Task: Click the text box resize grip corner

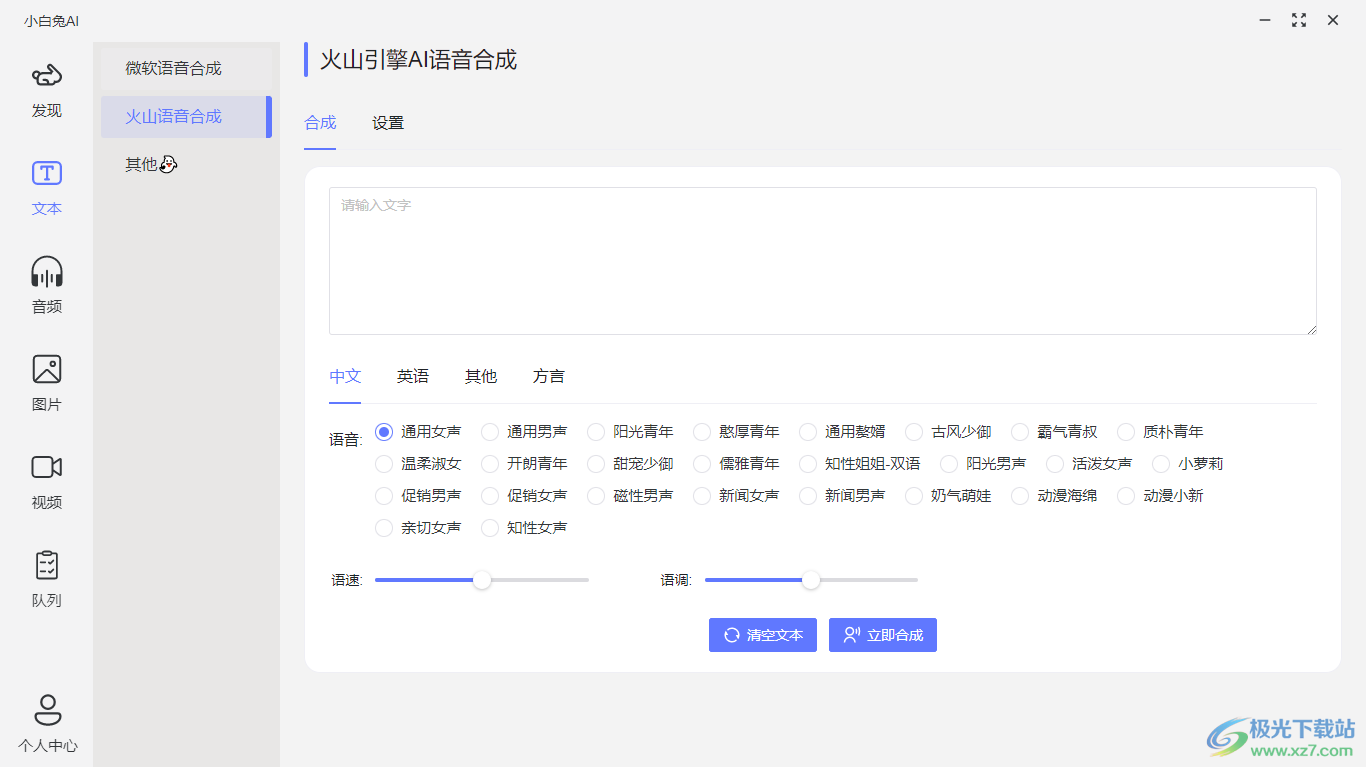Action: coord(1311,329)
